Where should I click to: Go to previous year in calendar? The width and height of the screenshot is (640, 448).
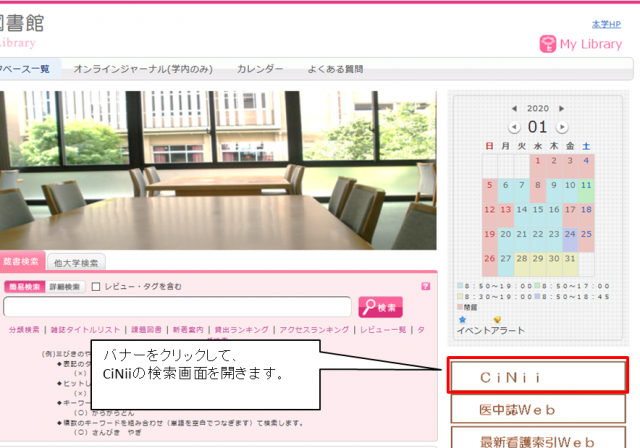[514, 108]
